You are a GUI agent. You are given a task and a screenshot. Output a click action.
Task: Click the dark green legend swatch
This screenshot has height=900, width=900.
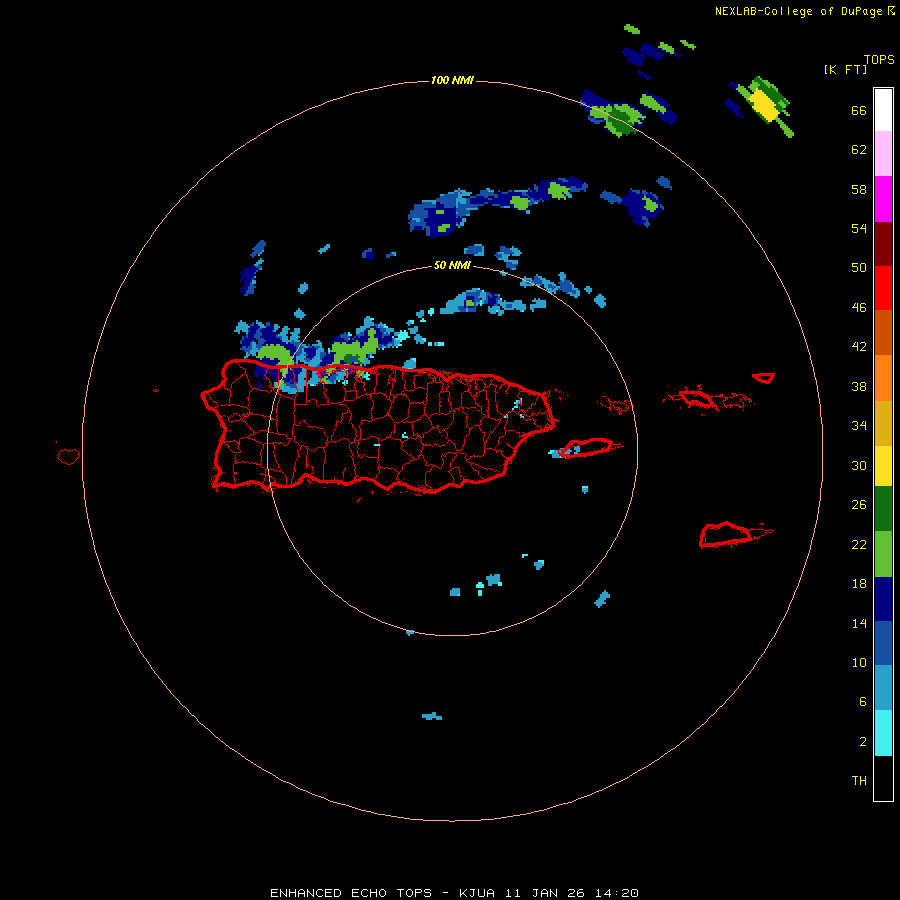pos(883,509)
